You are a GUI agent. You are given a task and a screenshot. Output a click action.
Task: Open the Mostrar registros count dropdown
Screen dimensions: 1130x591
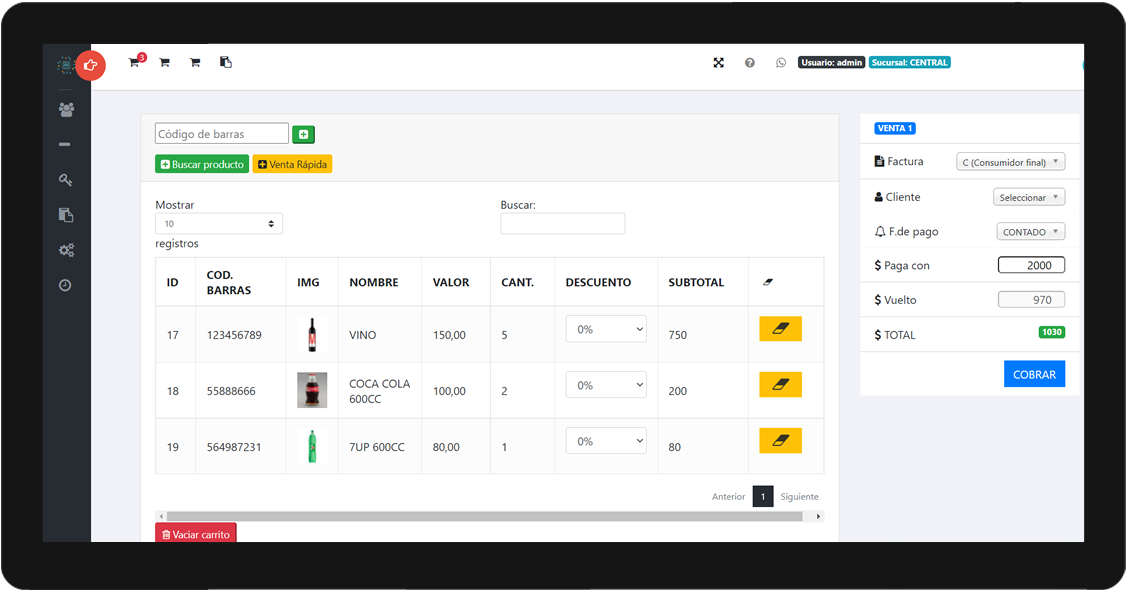point(219,223)
